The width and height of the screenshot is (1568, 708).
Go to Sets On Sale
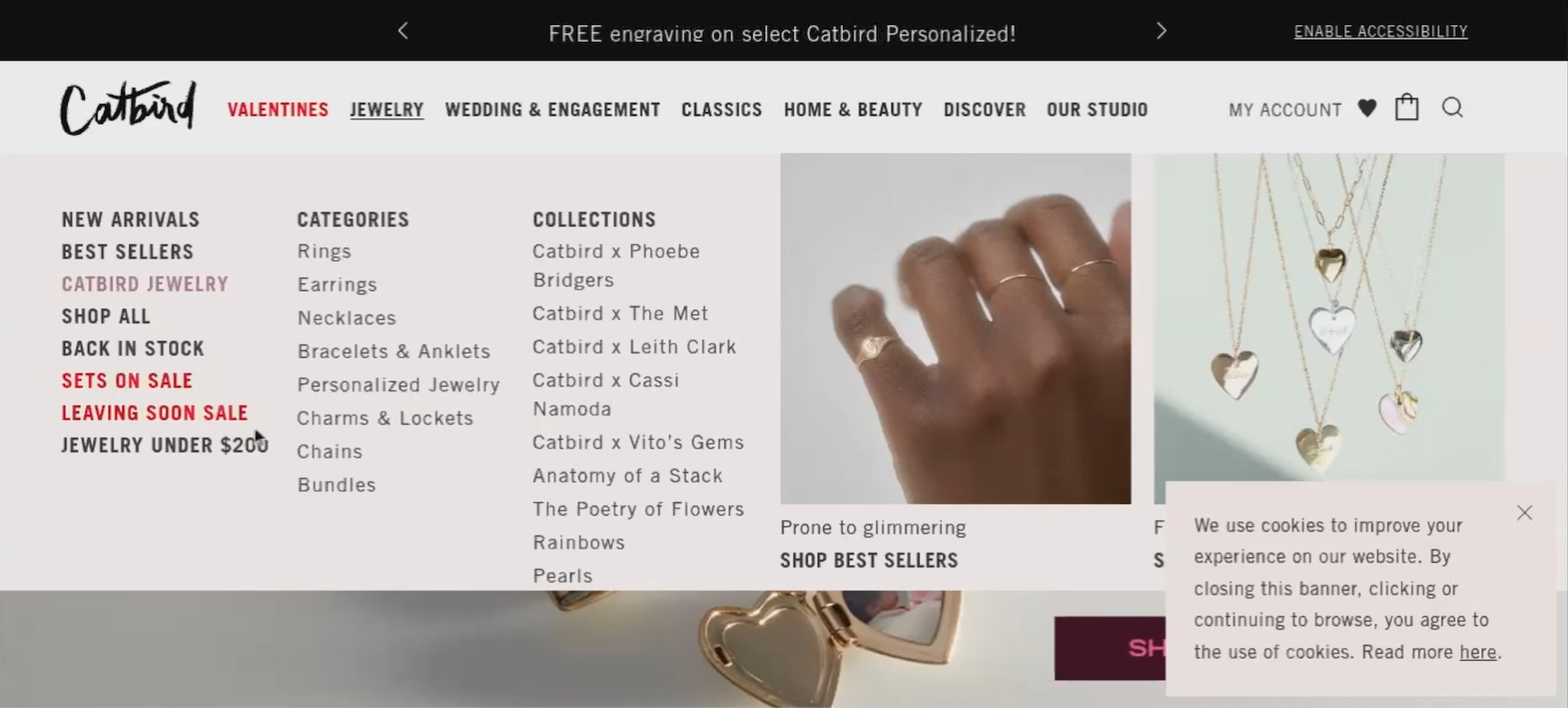pos(127,380)
